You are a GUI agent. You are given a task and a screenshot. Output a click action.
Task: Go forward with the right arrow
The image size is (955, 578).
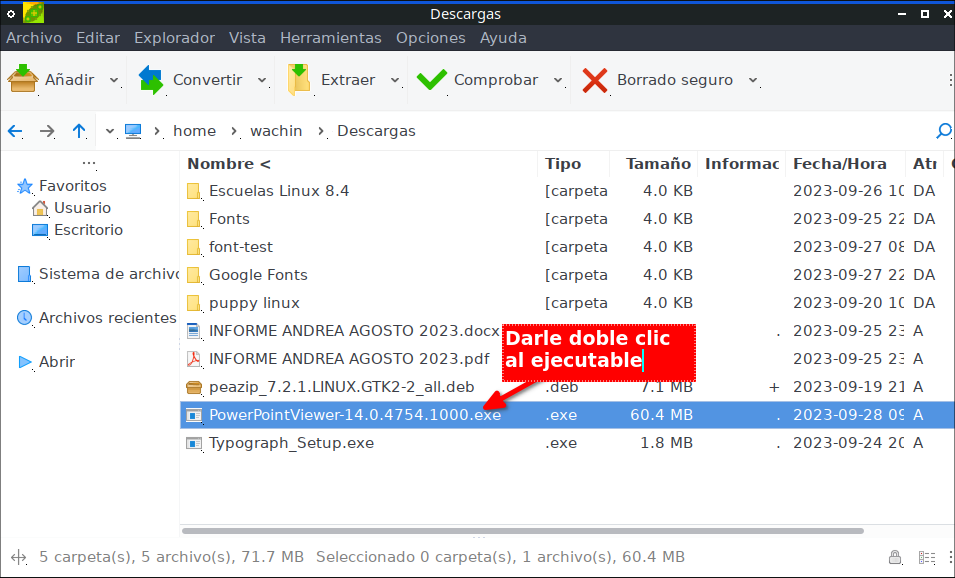47,131
